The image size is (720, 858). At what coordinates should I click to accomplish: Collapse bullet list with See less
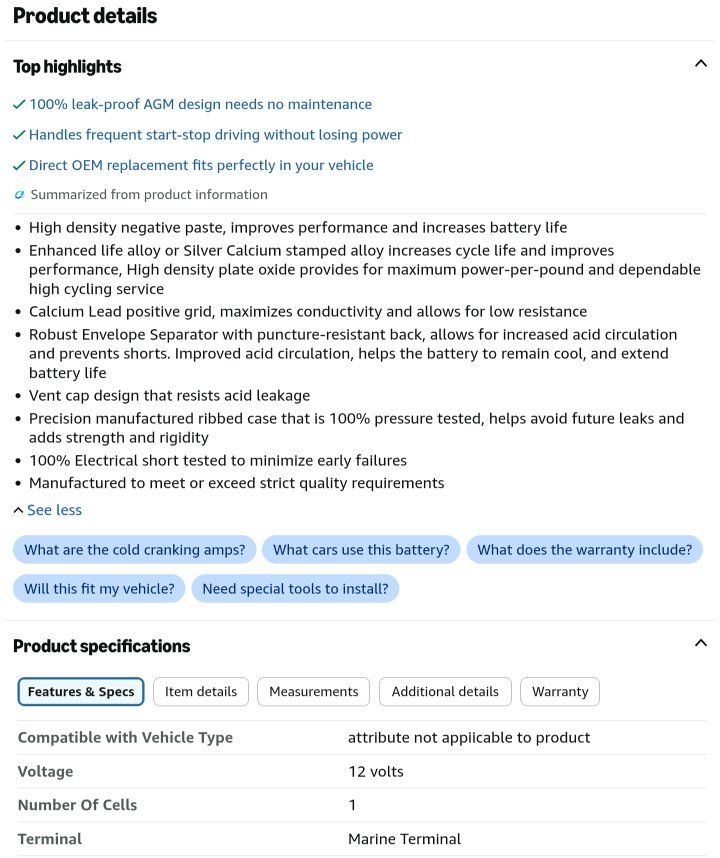(54, 510)
